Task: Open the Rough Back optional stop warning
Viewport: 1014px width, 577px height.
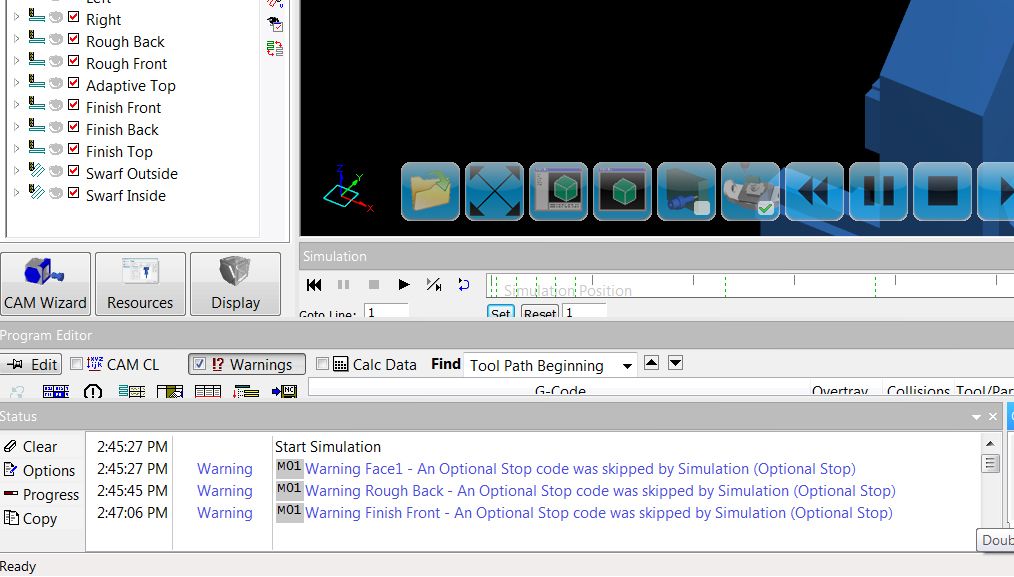Action: pyautogui.click(x=600, y=491)
